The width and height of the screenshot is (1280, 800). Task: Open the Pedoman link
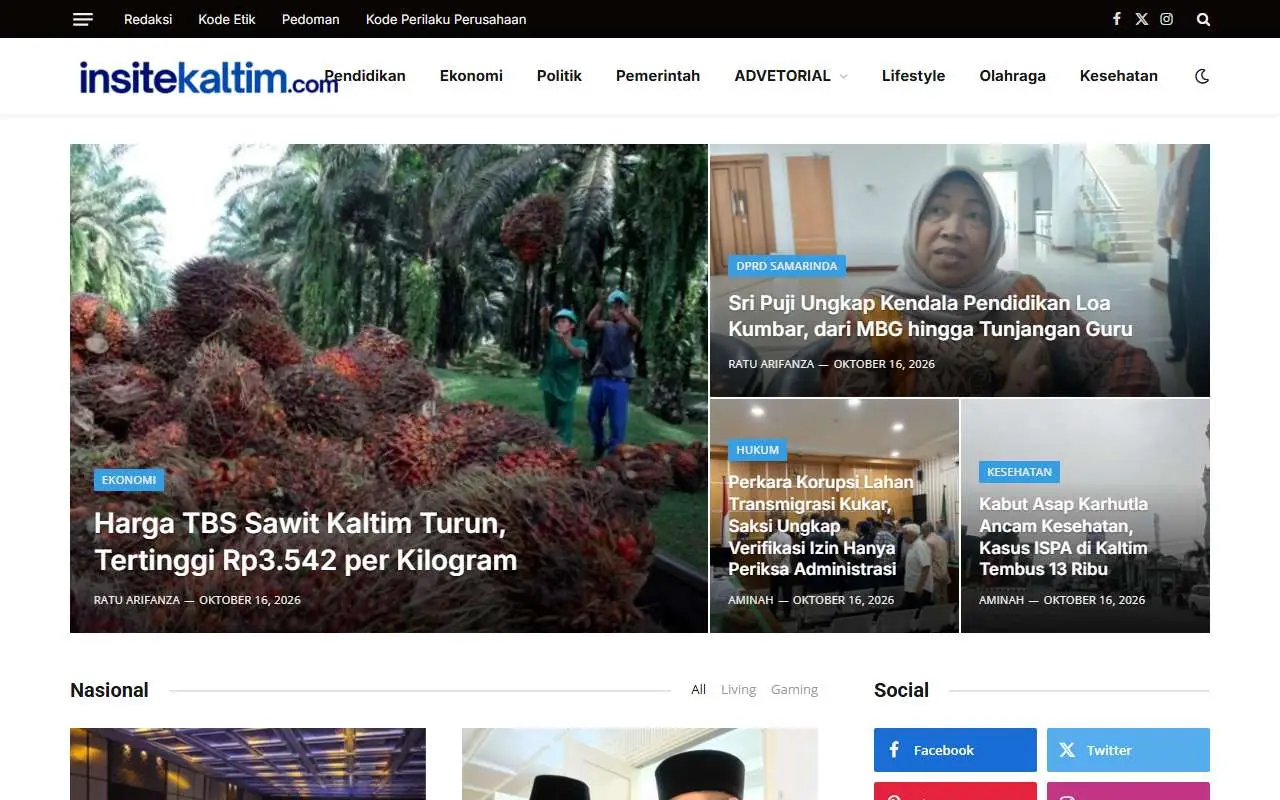[311, 19]
